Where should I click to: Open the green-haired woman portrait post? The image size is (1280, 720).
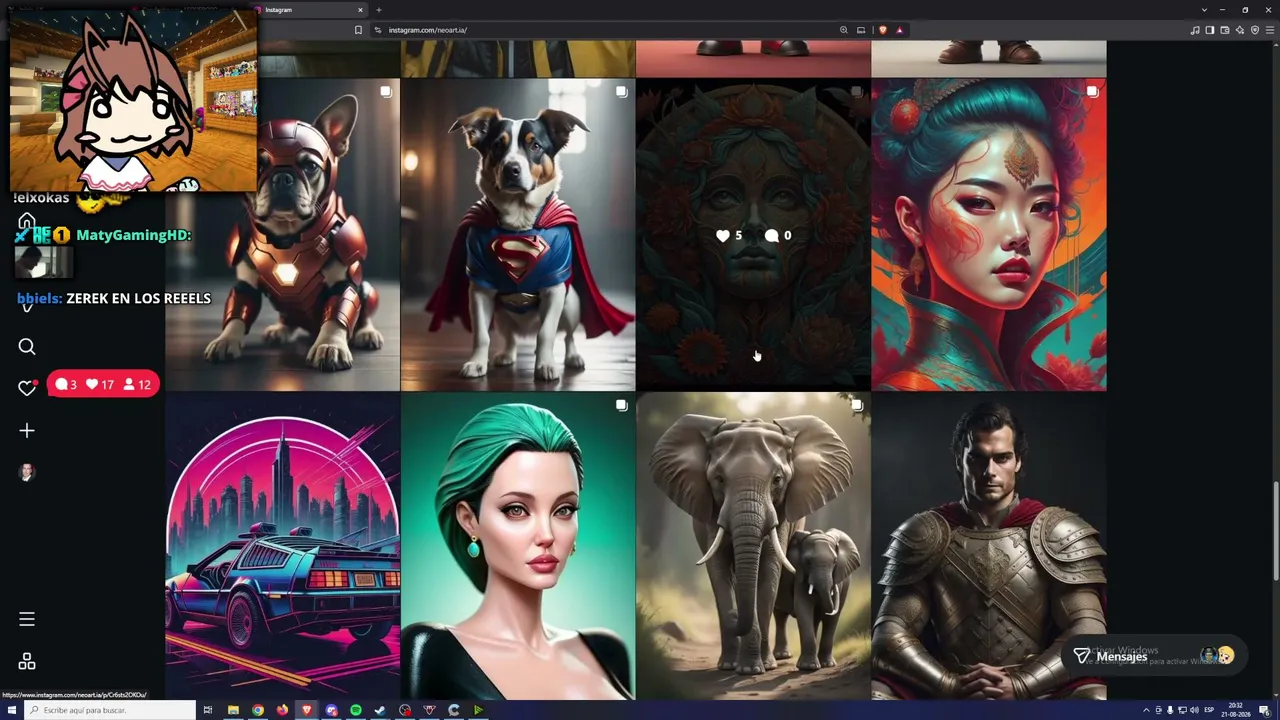(x=518, y=546)
